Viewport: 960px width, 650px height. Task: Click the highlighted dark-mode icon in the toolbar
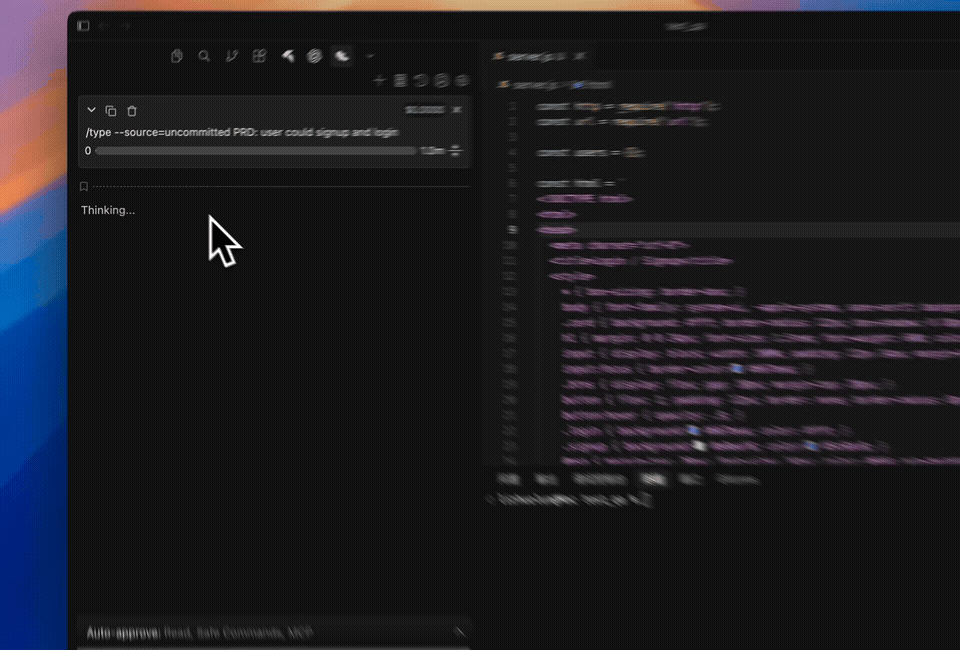point(340,56)
